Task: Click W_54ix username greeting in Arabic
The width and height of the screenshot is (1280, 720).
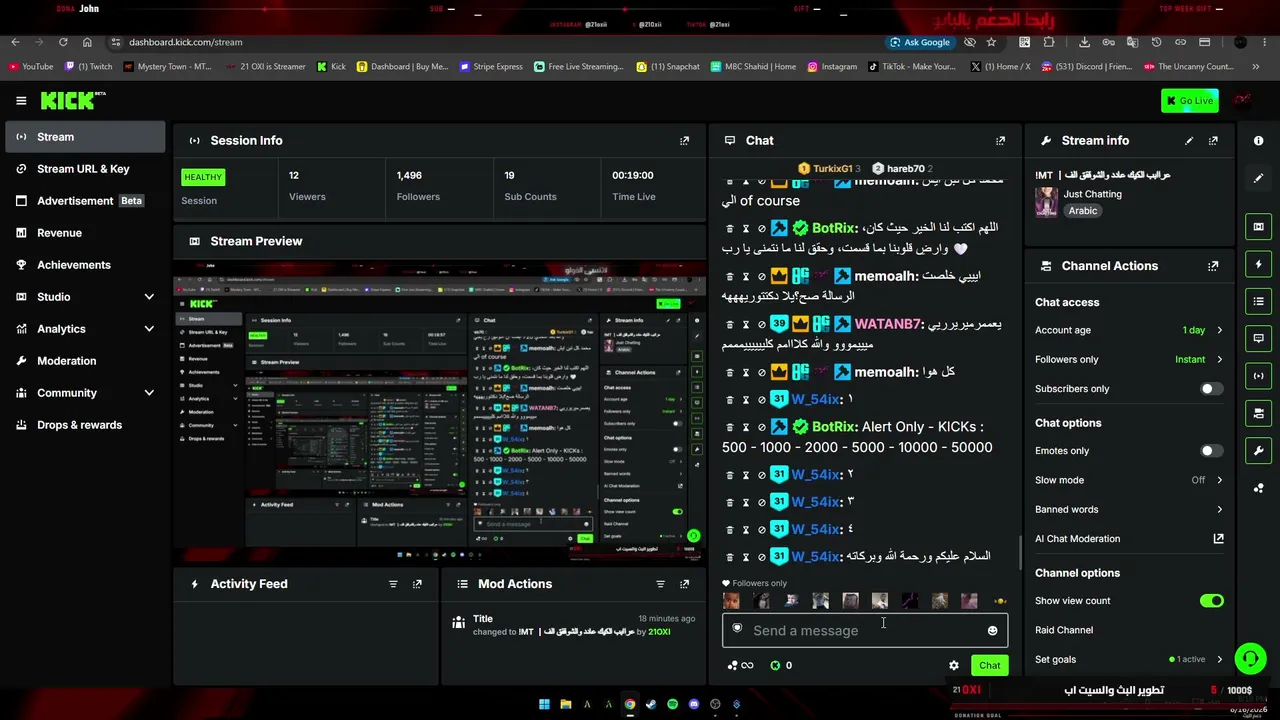Action: pos(816,556)
